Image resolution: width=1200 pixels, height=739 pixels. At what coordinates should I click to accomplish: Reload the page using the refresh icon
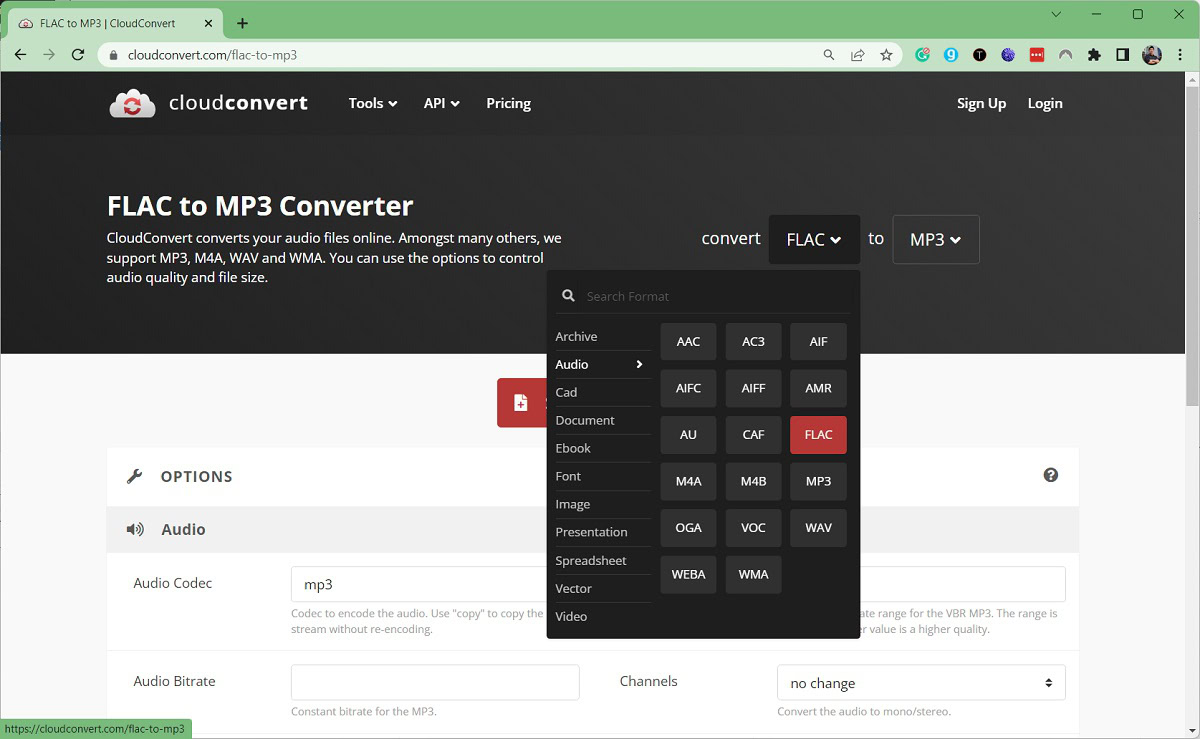coord(78,55)
